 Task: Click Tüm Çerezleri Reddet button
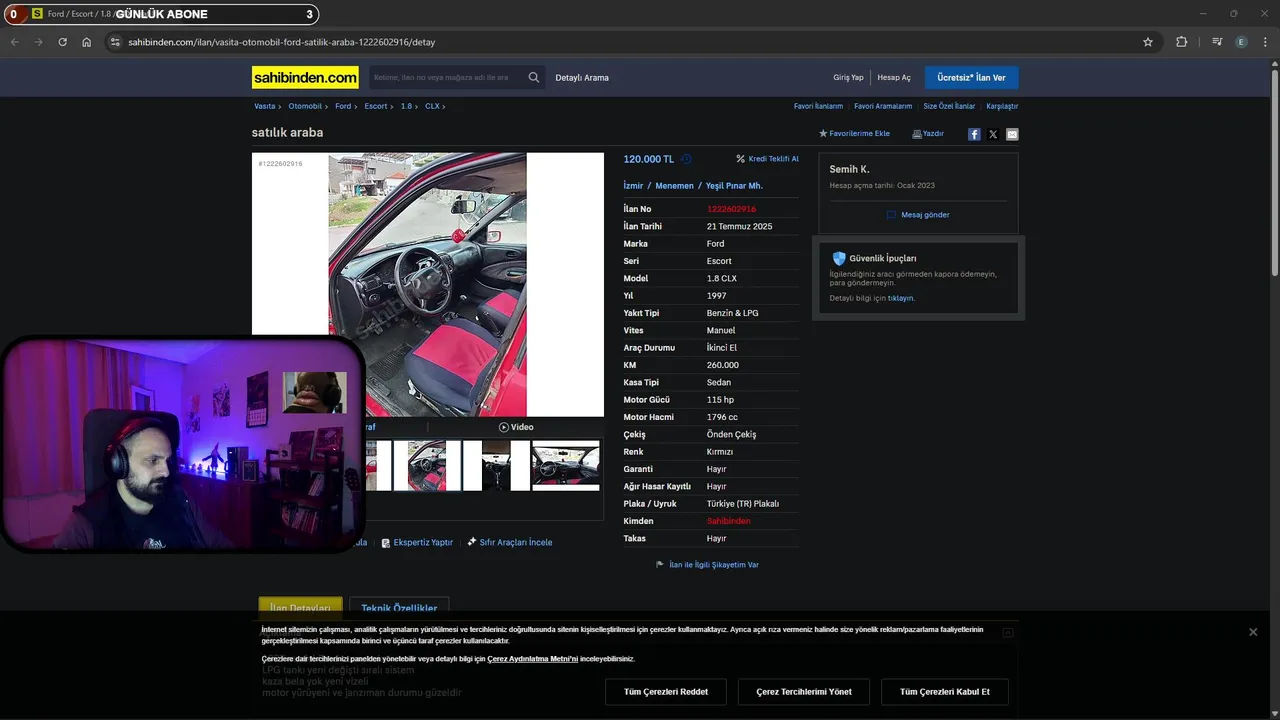(666, 692)
